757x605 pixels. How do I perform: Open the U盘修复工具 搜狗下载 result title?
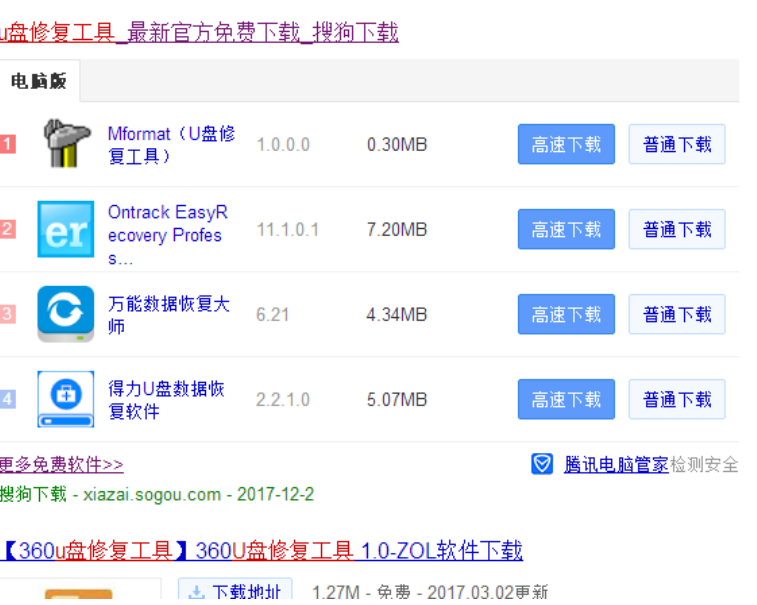click(199, 33)
